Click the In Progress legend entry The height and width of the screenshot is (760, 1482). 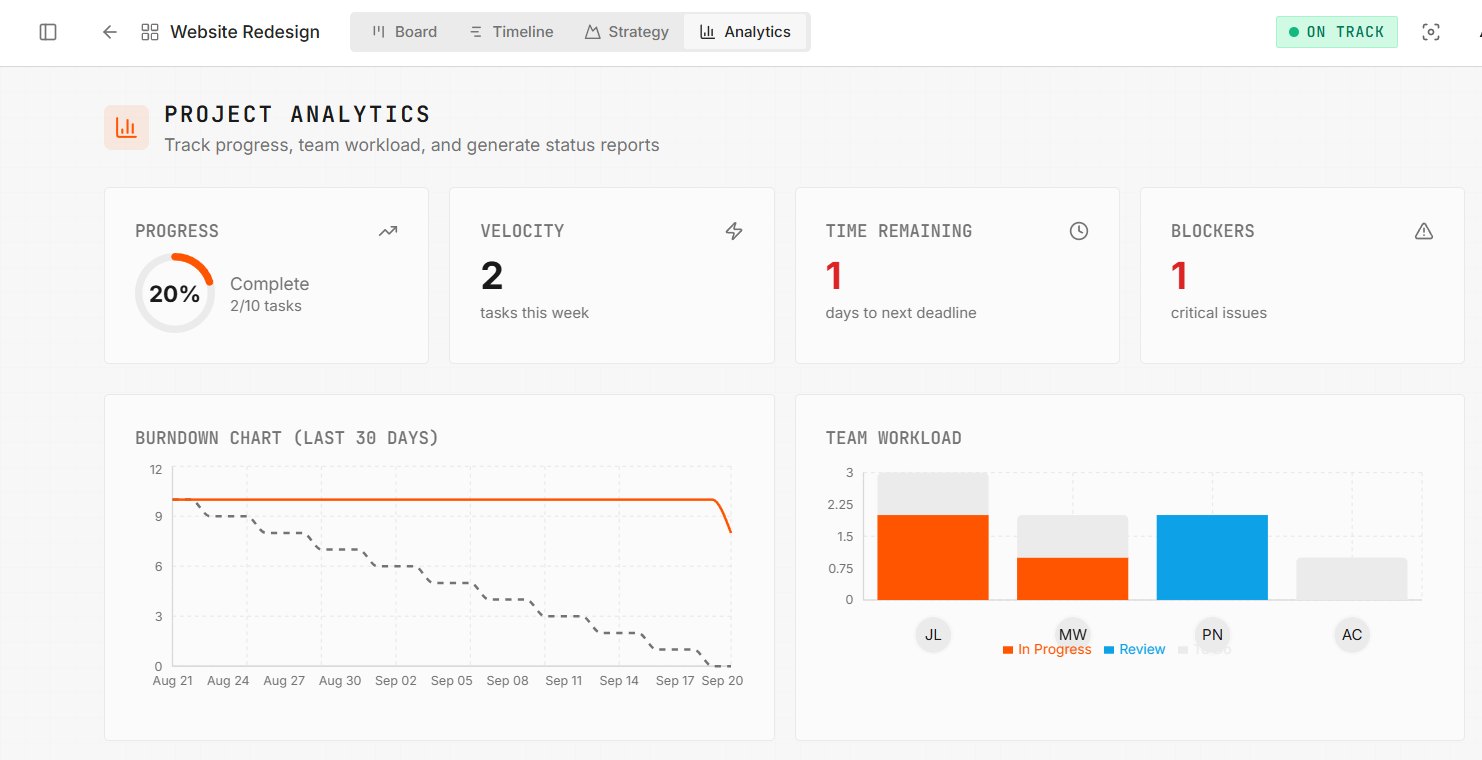click(x=1047, y=650)
